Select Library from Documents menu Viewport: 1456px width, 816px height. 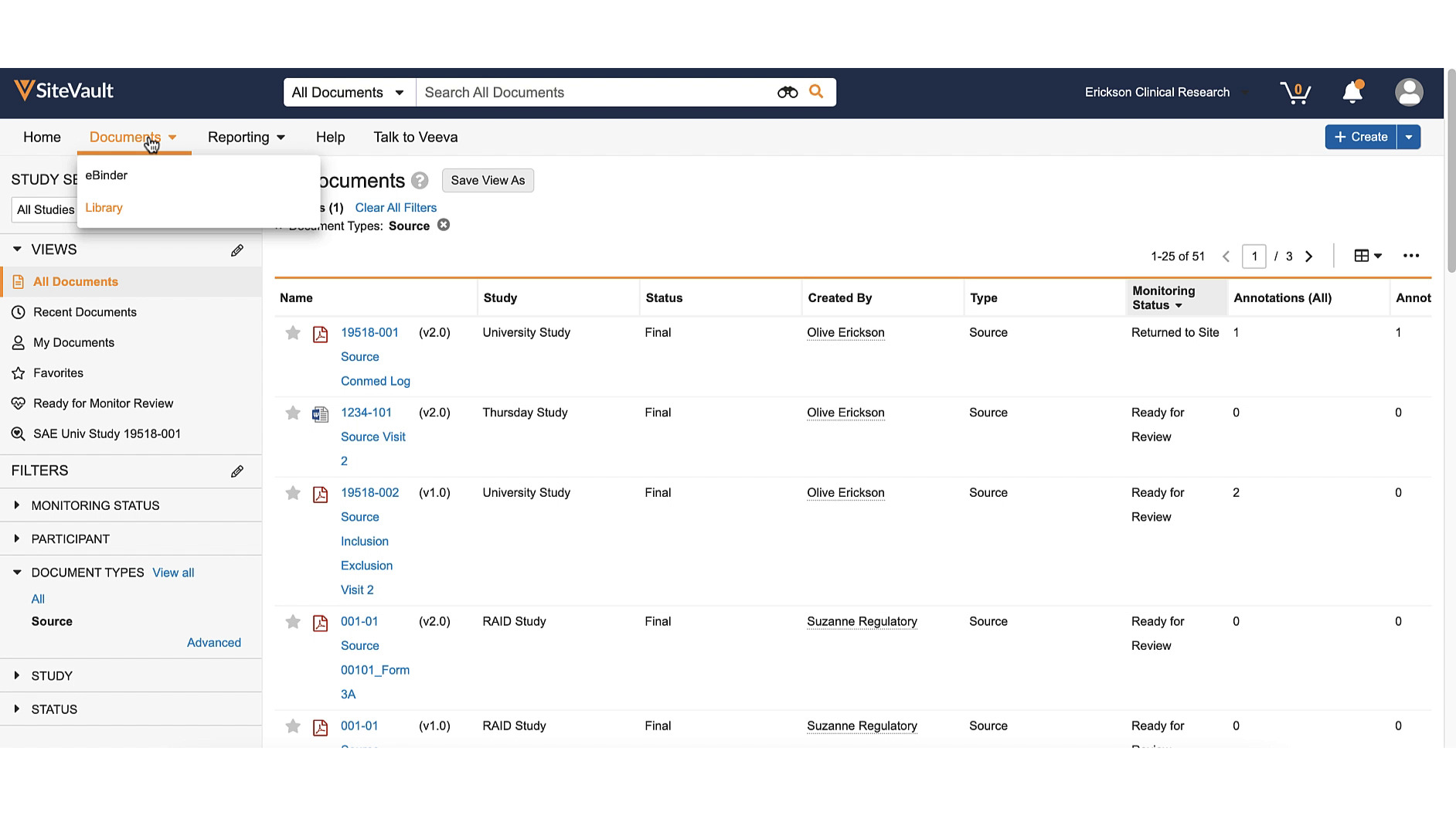tap(104, 207)
